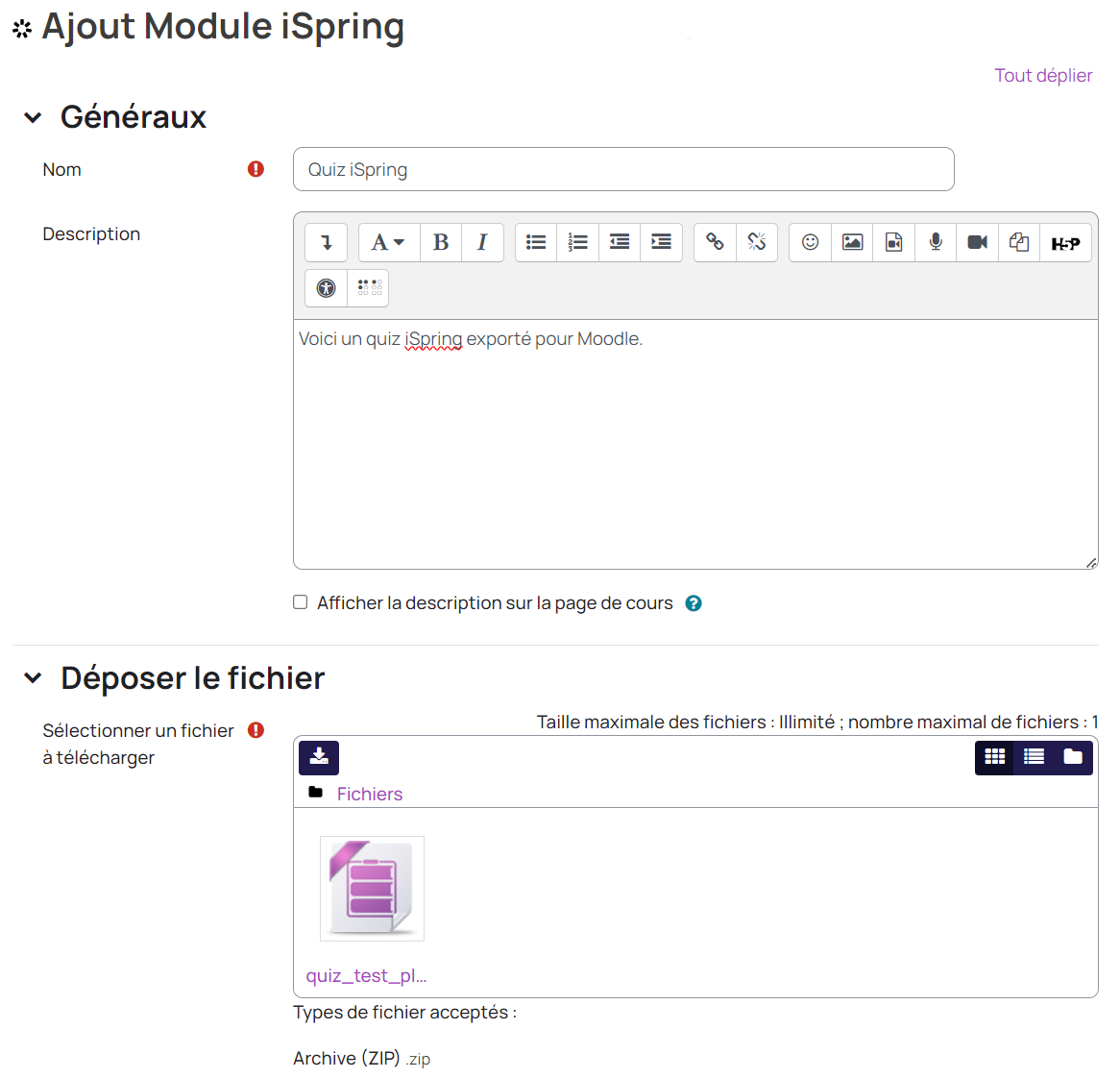Screen dimensions: 1120x1078
Task: Click the Tout déplier link
Action: [x=1043, y=76]
